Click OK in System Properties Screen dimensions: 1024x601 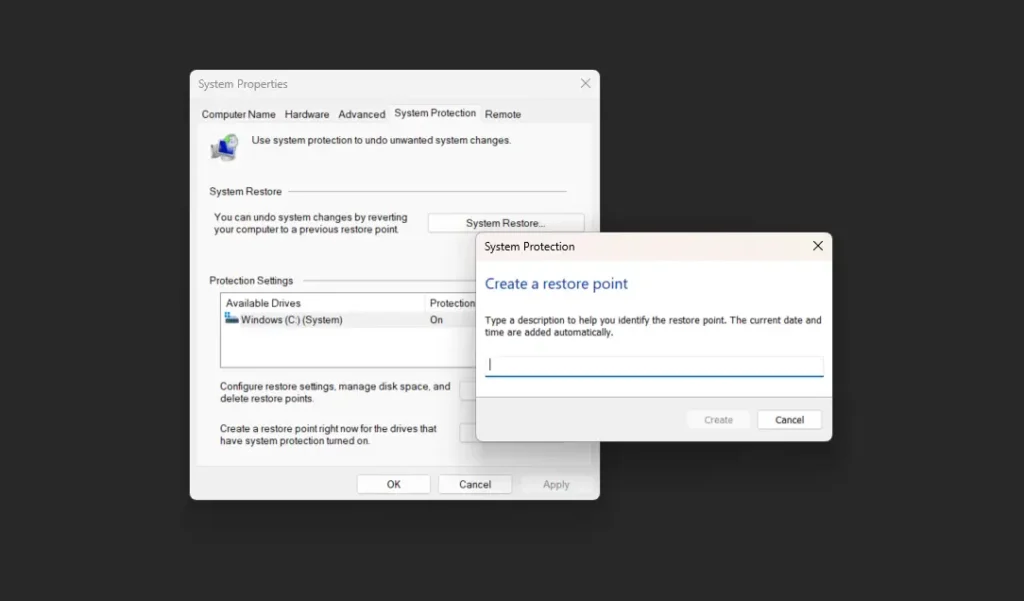click(393, 483)
